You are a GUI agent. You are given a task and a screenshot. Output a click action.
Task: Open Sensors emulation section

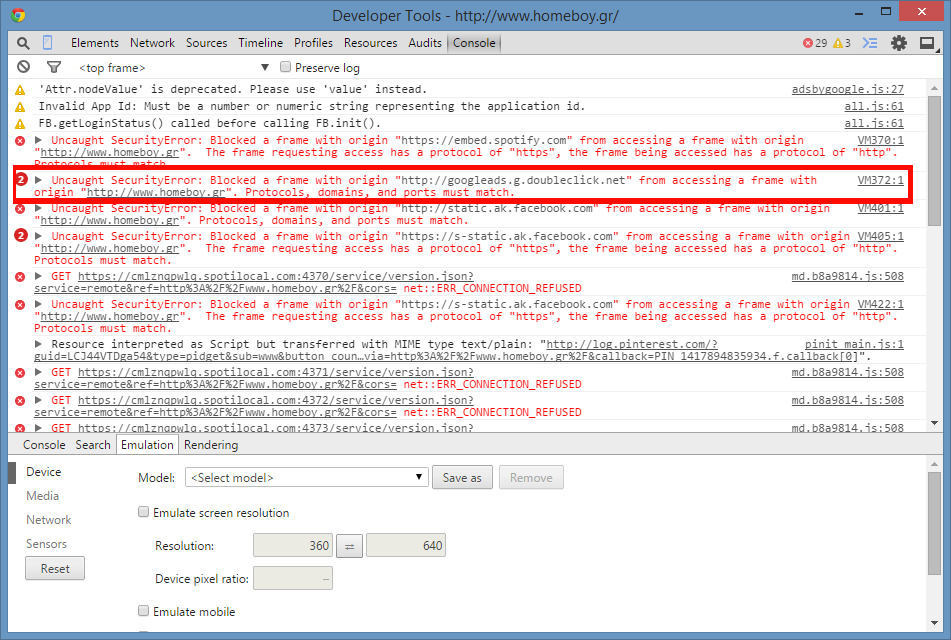[x=46, y=544]
